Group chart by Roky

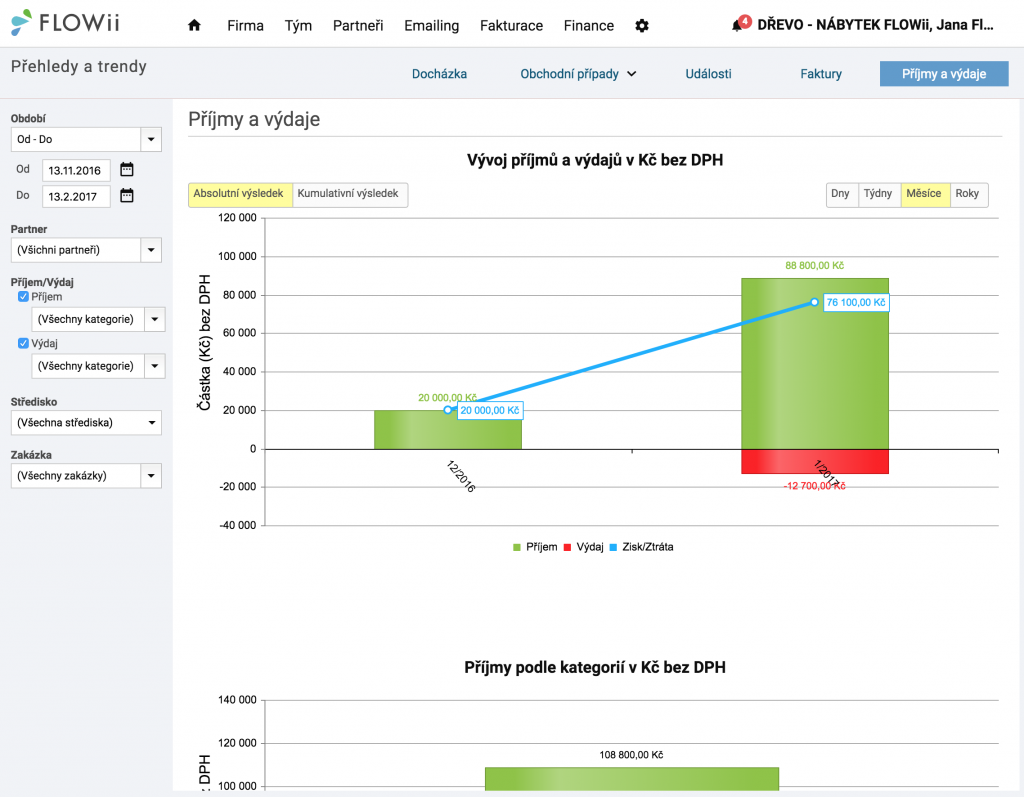pyautogui.click(x=968, y=194)
